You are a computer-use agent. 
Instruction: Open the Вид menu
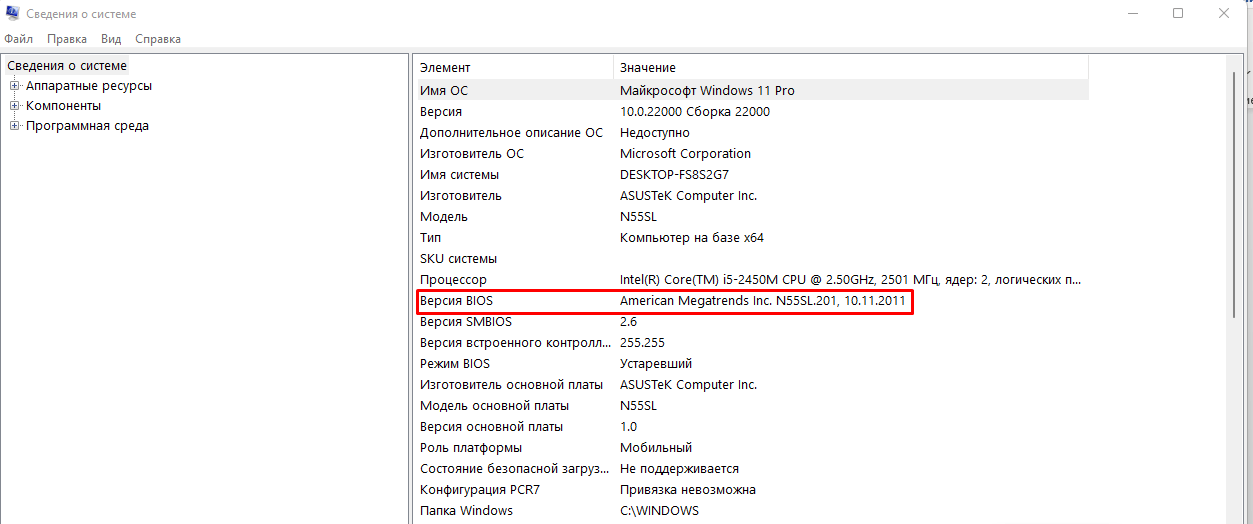click(x=111, y=39)
